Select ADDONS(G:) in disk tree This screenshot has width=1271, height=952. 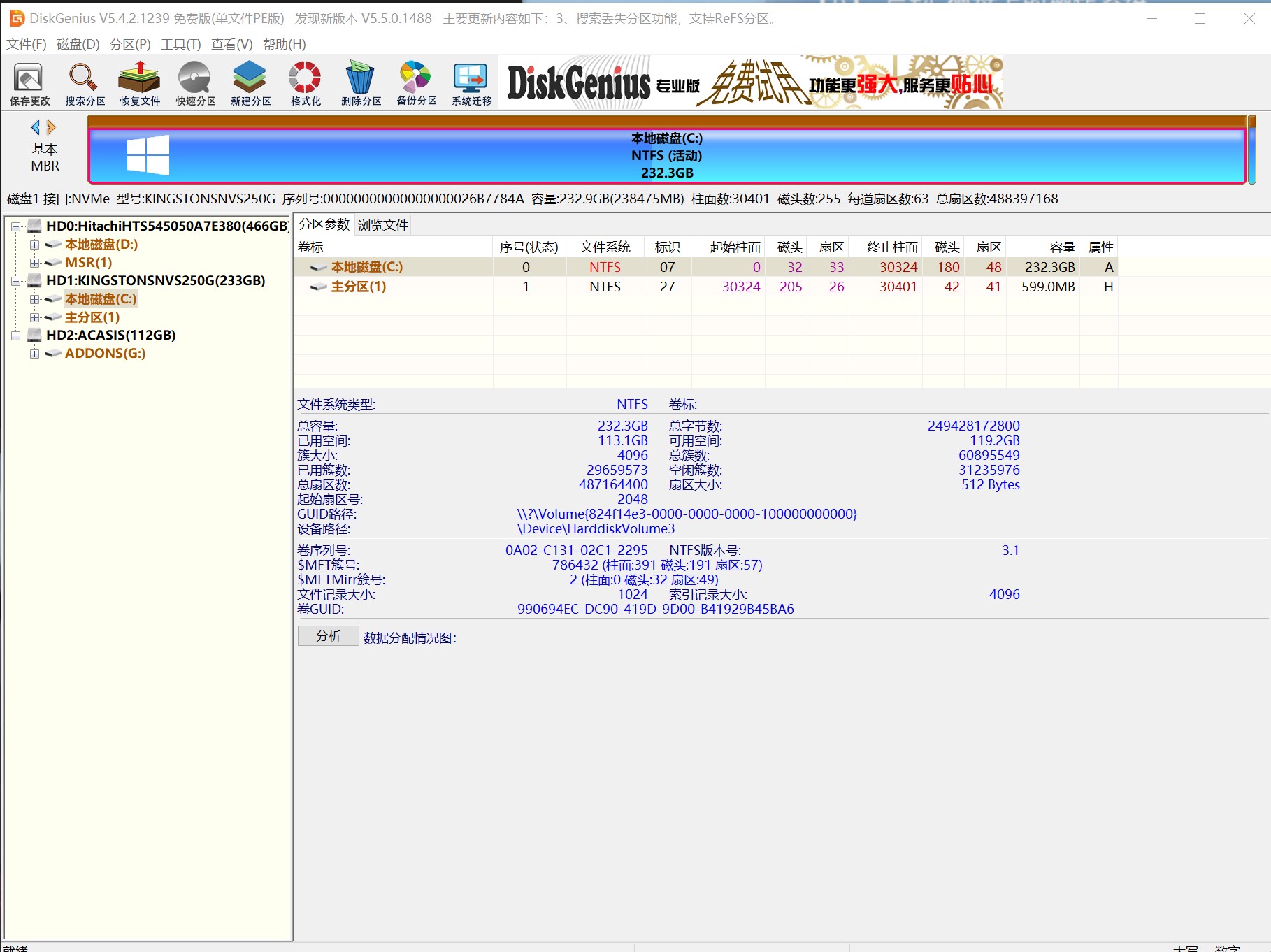pos(106,354)
